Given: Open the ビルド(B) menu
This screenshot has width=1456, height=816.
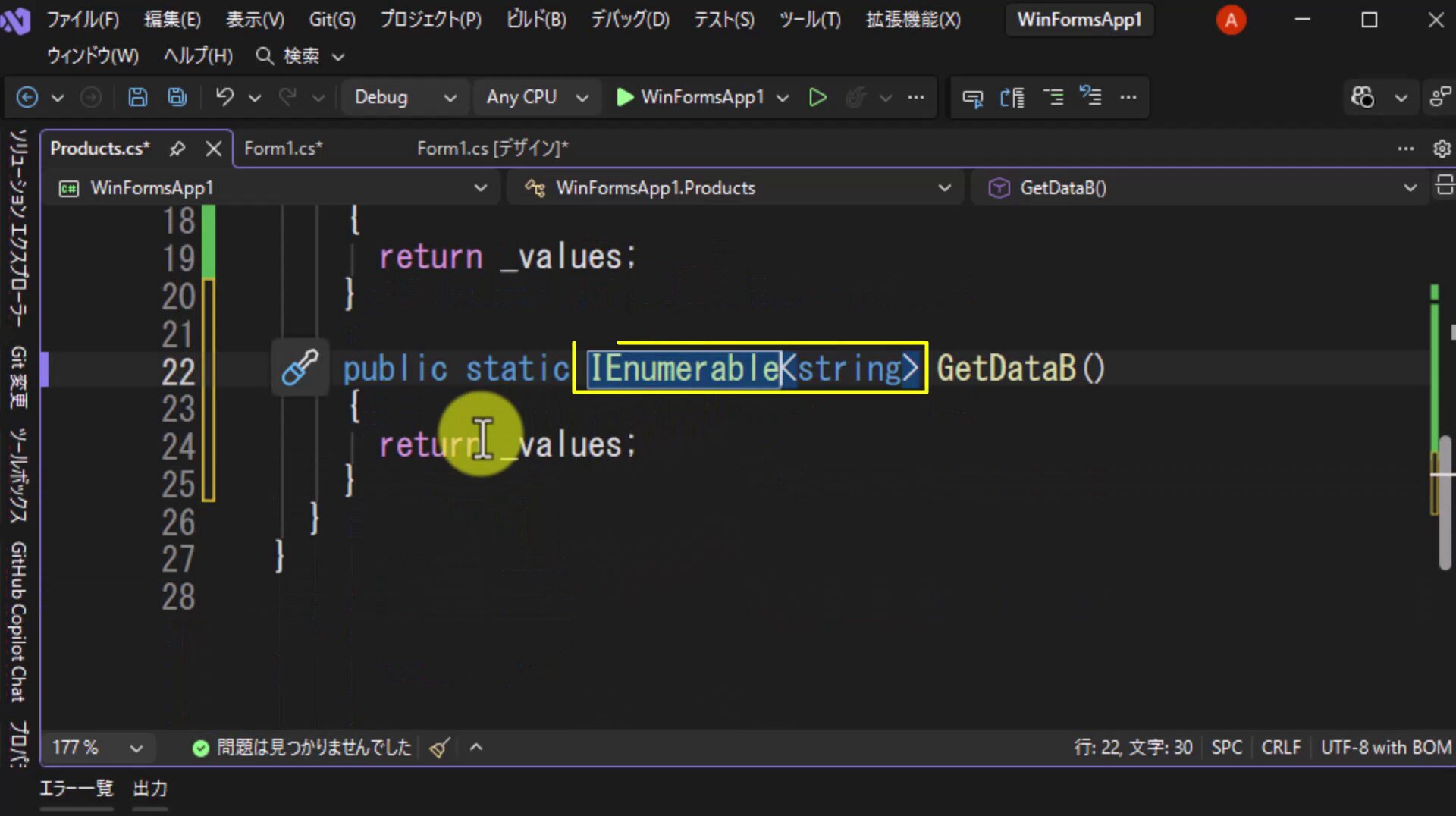Looking at the screenshot, I should pyautogui.click(x=536, y=20).
